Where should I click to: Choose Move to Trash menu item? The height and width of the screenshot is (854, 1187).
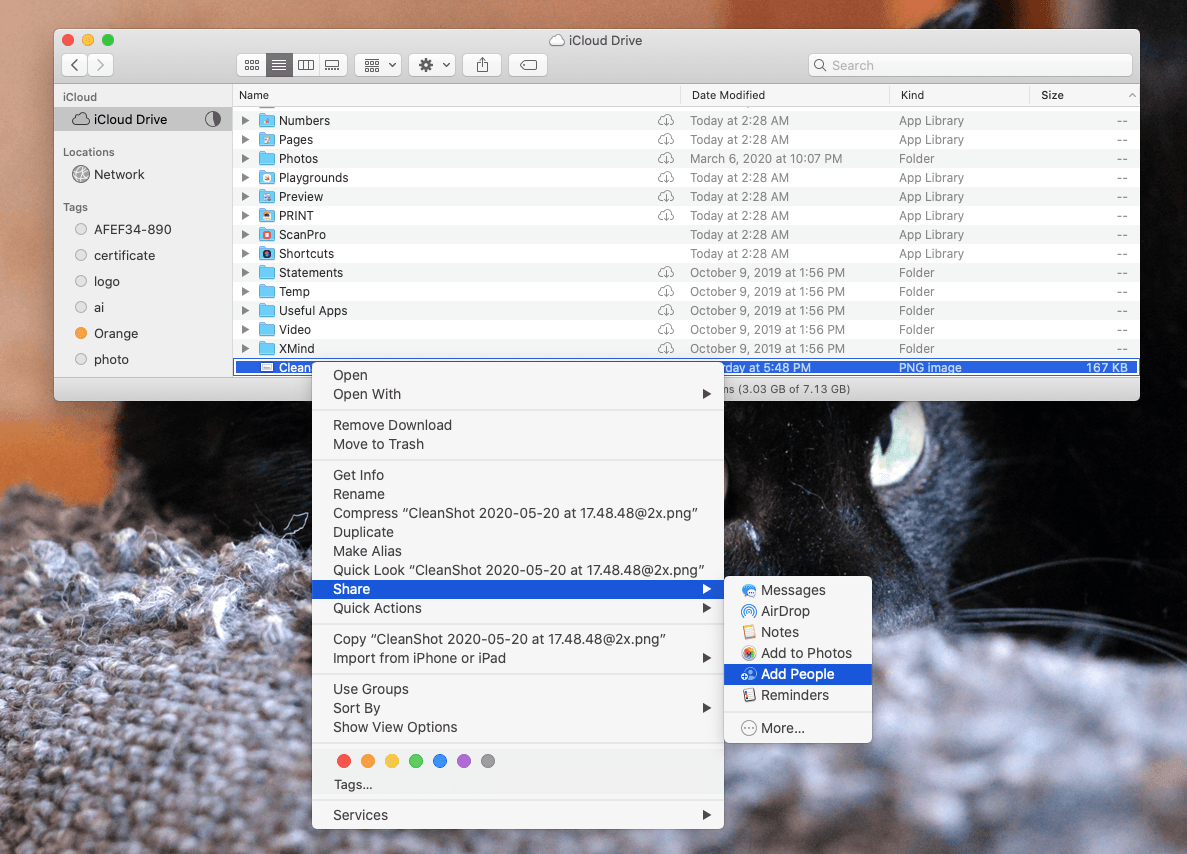378,444
